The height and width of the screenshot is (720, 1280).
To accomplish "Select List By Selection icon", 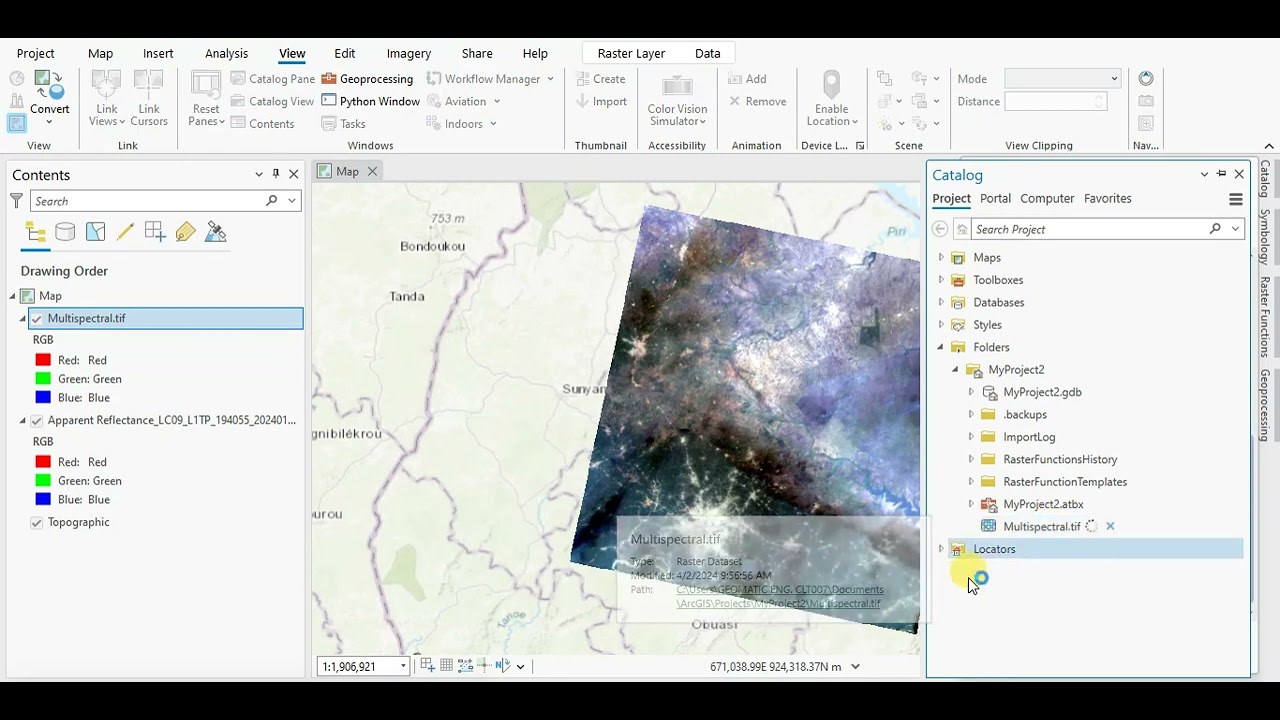I will pos(95,232).
